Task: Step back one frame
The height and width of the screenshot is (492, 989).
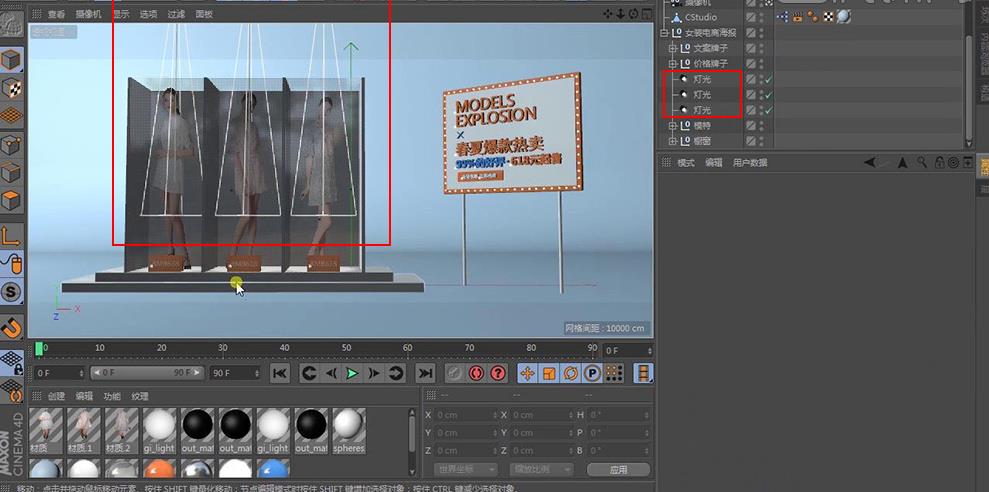Action: (331, 373)
